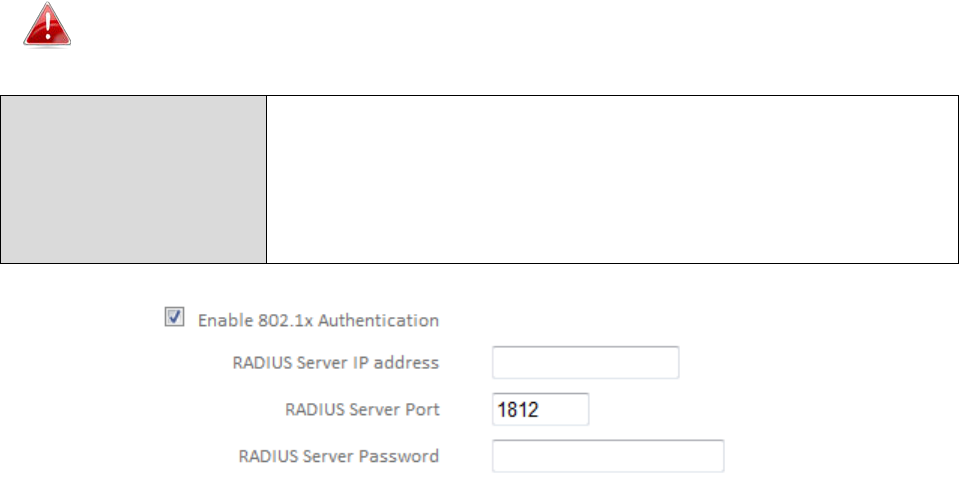Click the empty white right table cell

coord(612,179)
